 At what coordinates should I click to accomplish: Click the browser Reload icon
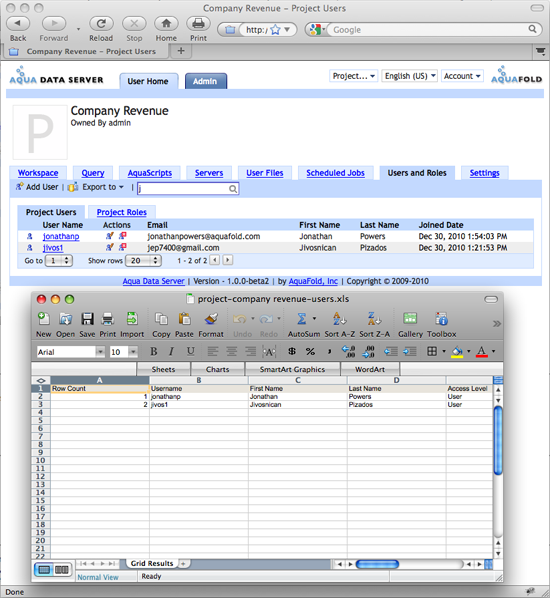101,24
